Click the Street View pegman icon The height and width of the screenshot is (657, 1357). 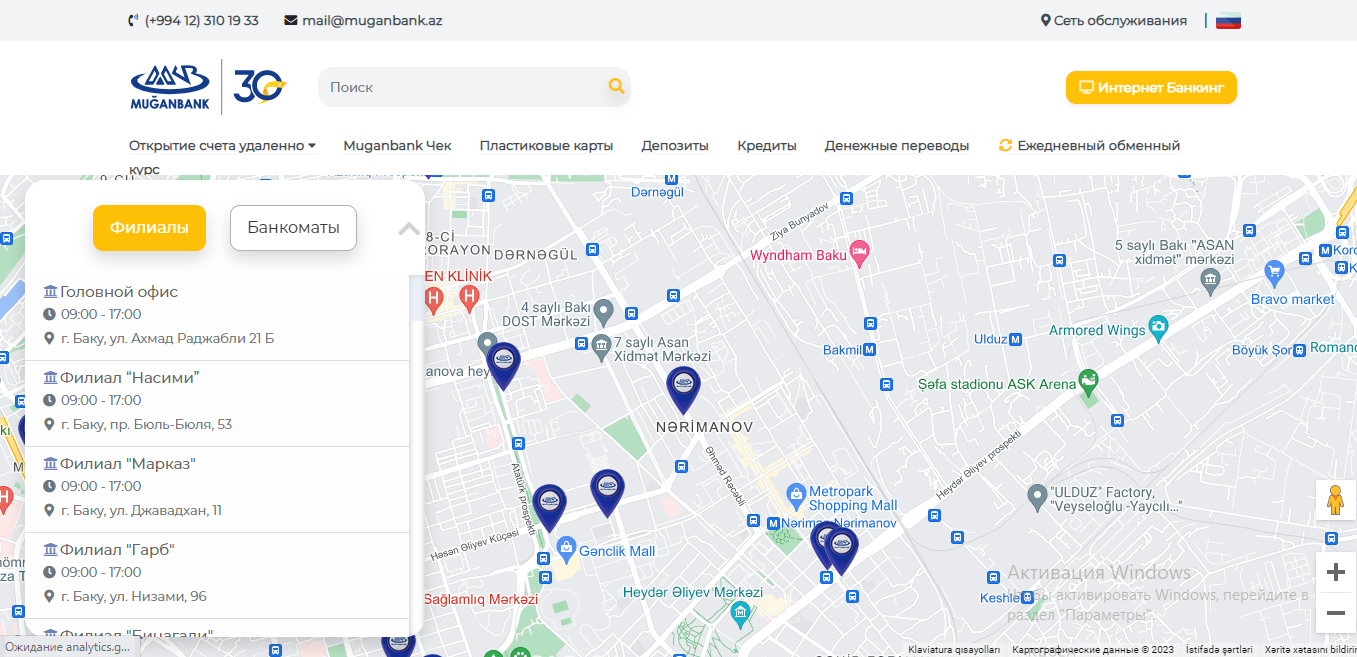click(x=1334, y=499)
